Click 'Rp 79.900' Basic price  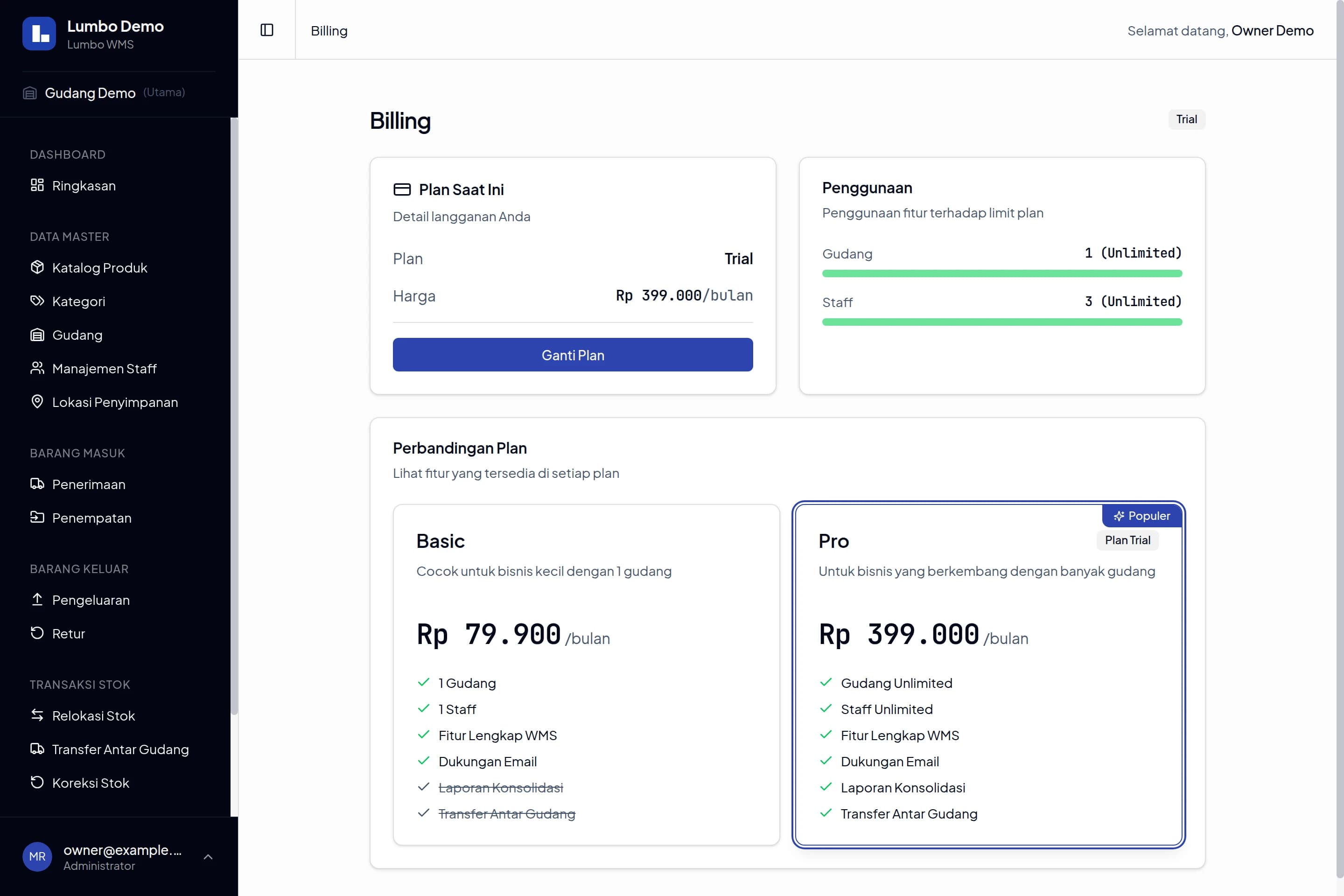coord(489,634)
